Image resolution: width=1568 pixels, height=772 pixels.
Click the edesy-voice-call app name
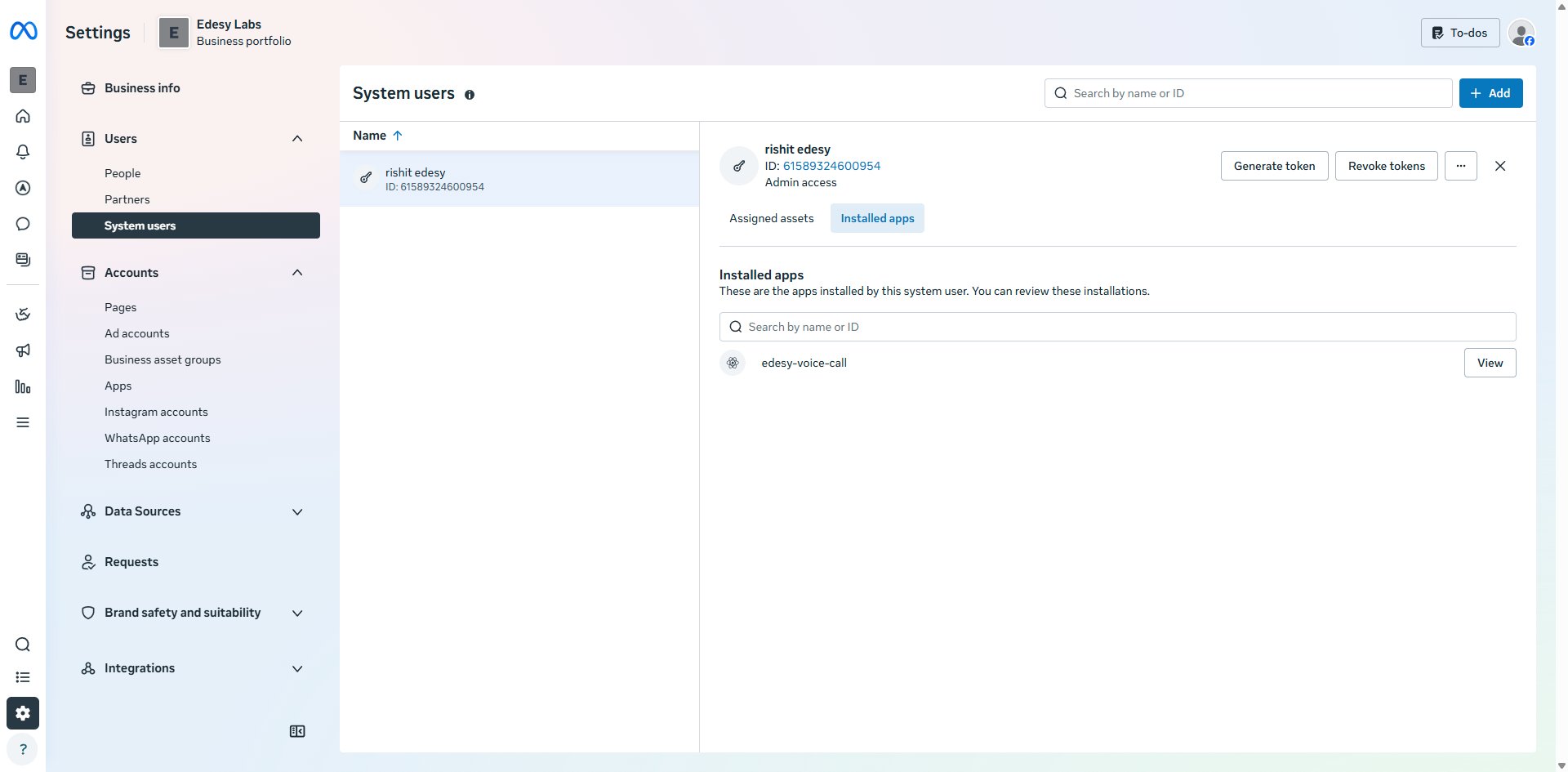804,363
